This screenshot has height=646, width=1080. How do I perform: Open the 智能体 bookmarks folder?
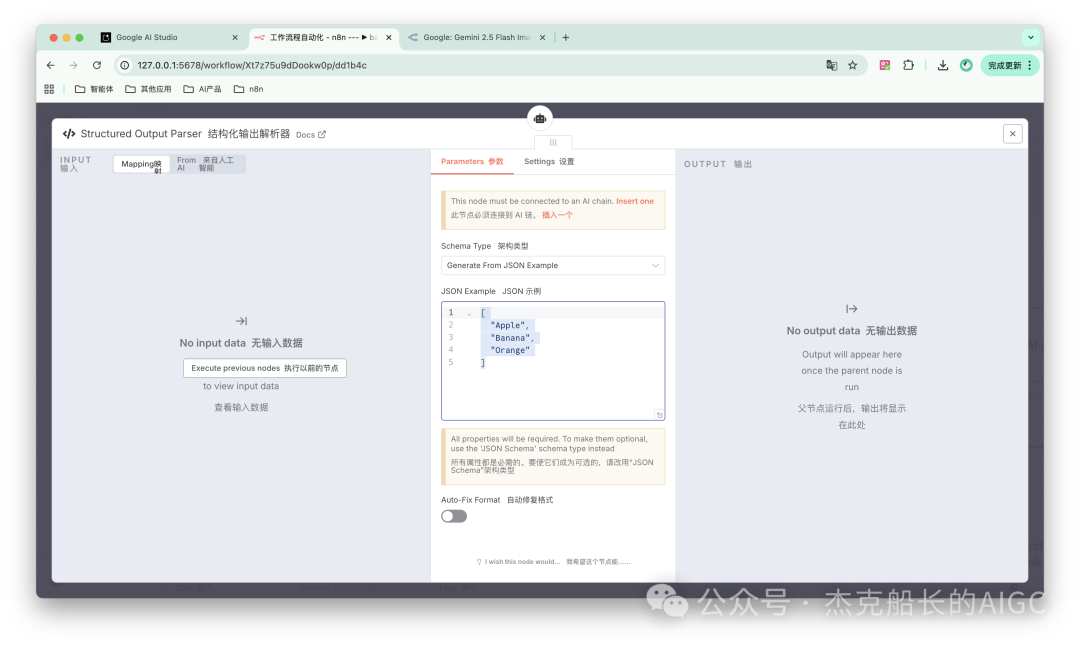pyautogui.click(x=94, y=89)
